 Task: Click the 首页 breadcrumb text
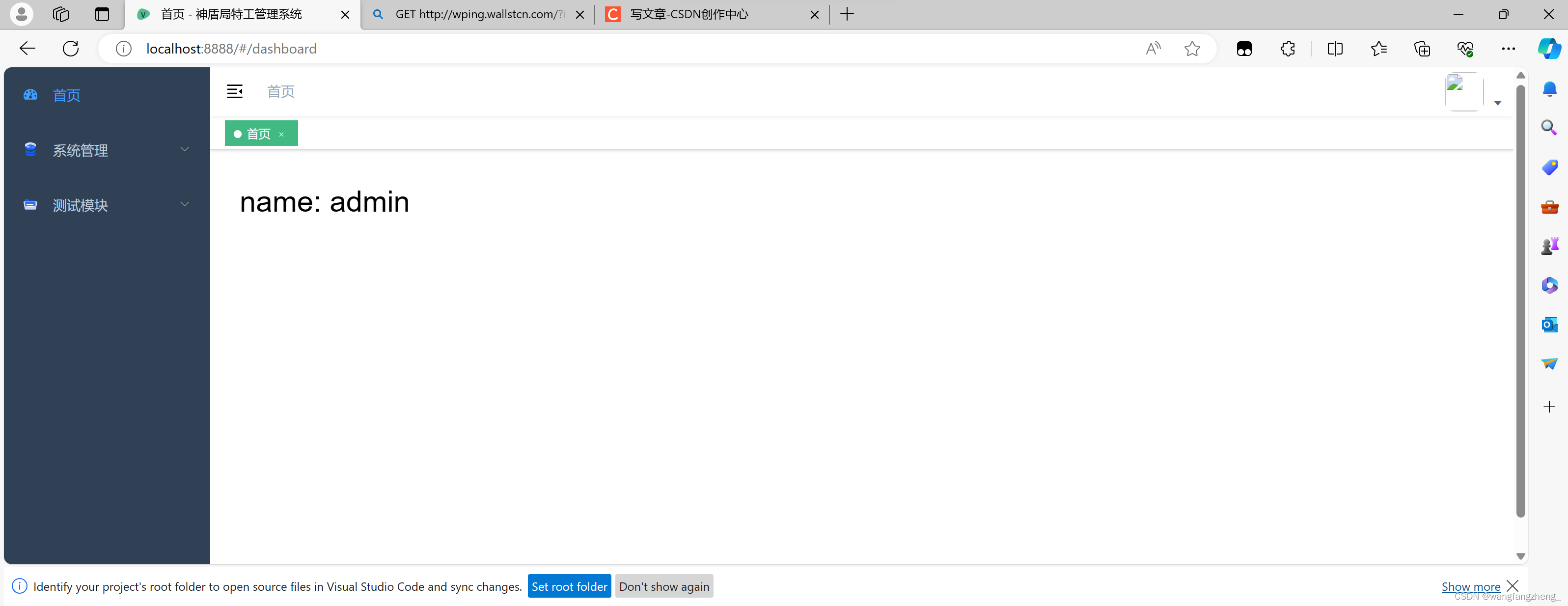[x=280, y=91]
